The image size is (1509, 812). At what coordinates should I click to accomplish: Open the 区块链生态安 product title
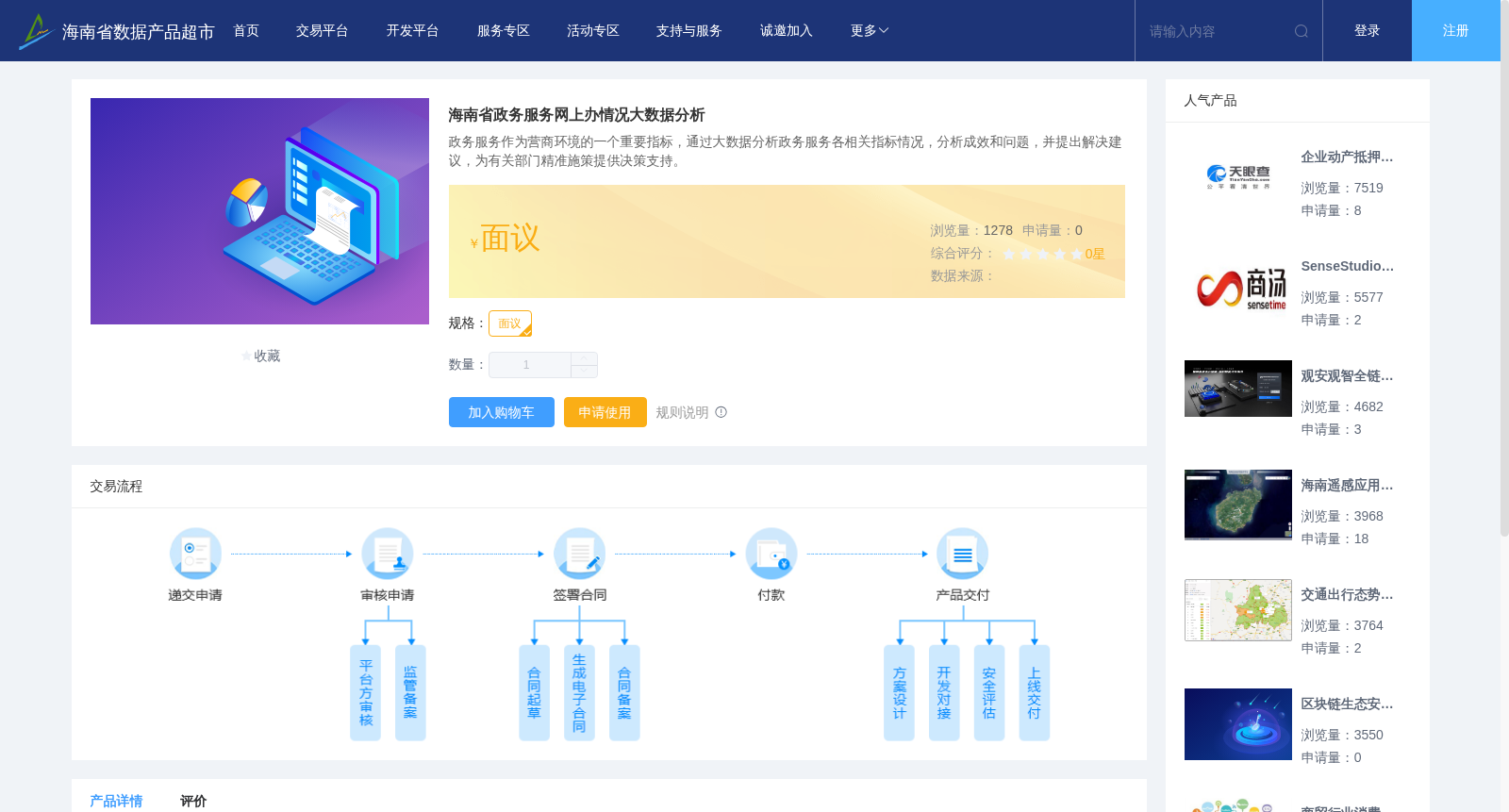tap(1347, 704)
